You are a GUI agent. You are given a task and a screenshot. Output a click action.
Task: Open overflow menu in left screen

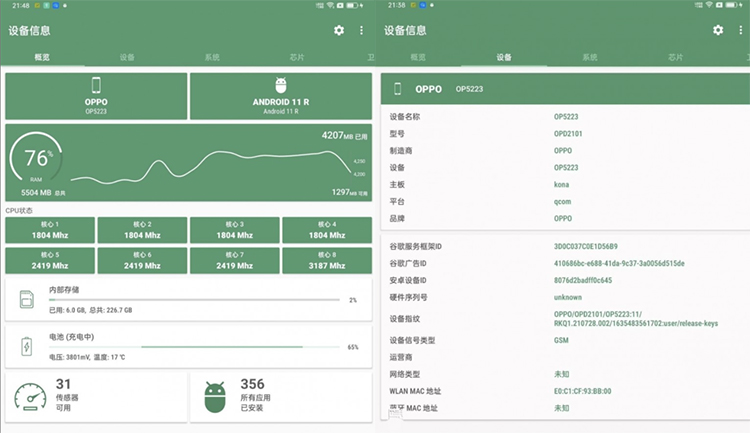[x=361, y=31]
